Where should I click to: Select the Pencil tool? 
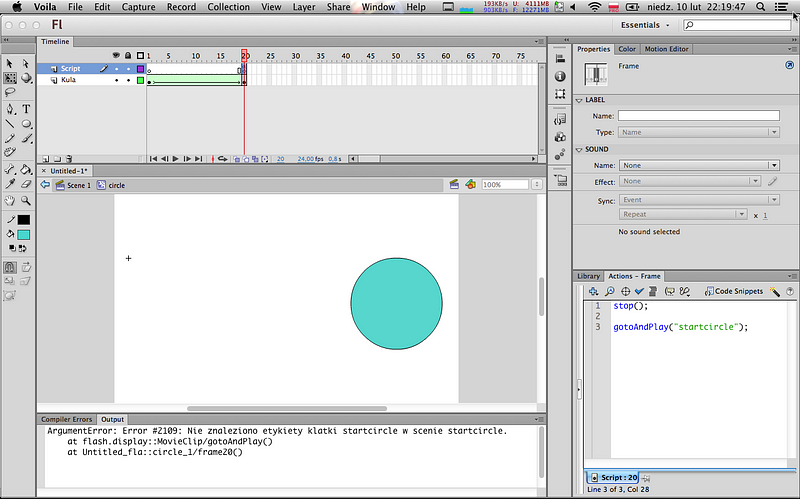10,138
